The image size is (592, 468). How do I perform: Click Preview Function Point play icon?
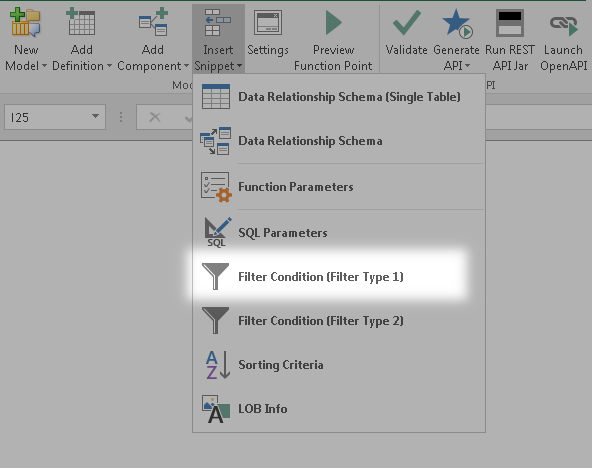pyautogui.click(x=333, y=23)
